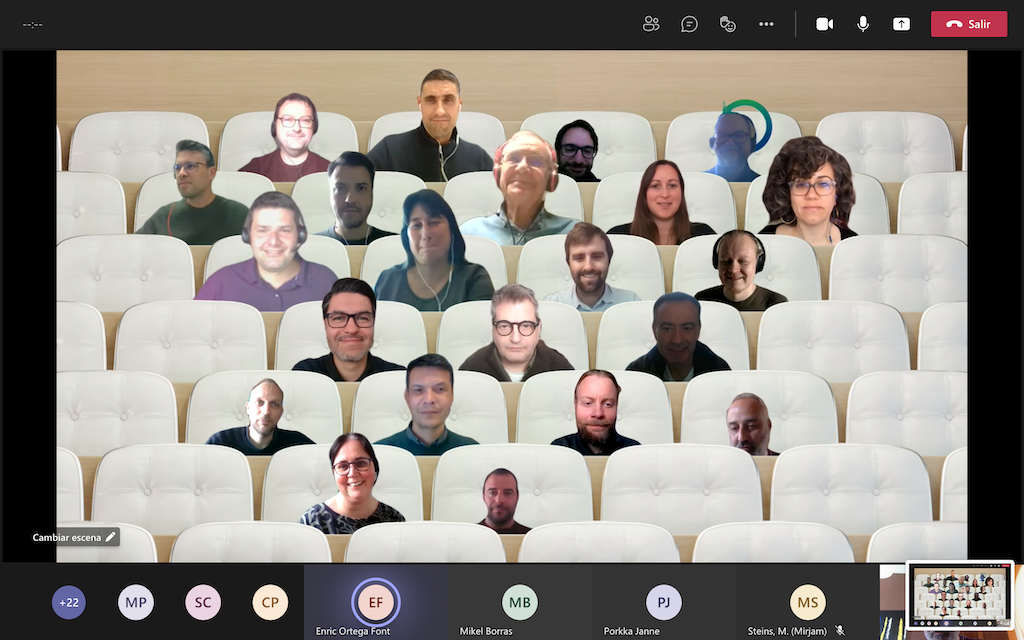Leave the meeting with Salir button
1024x640 pixels.
click(x=968, y=24)
